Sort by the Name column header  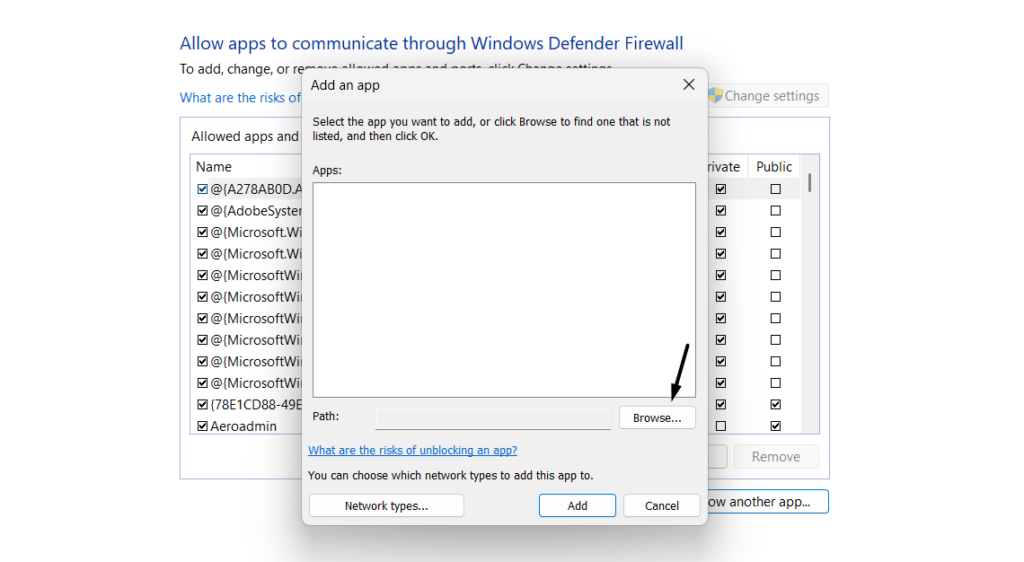[214, 167]
